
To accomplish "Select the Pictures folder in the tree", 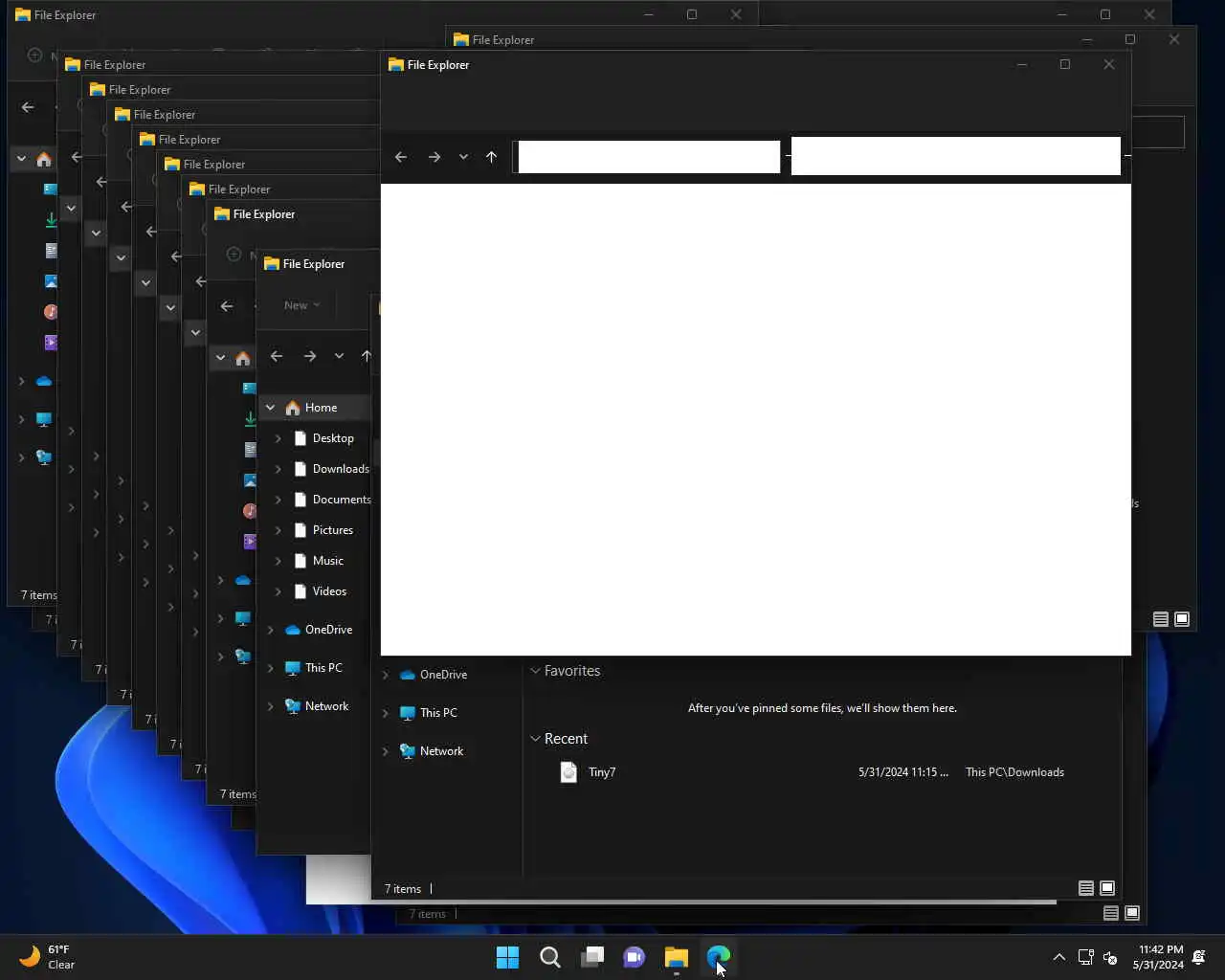I will (x=323, y=530).
